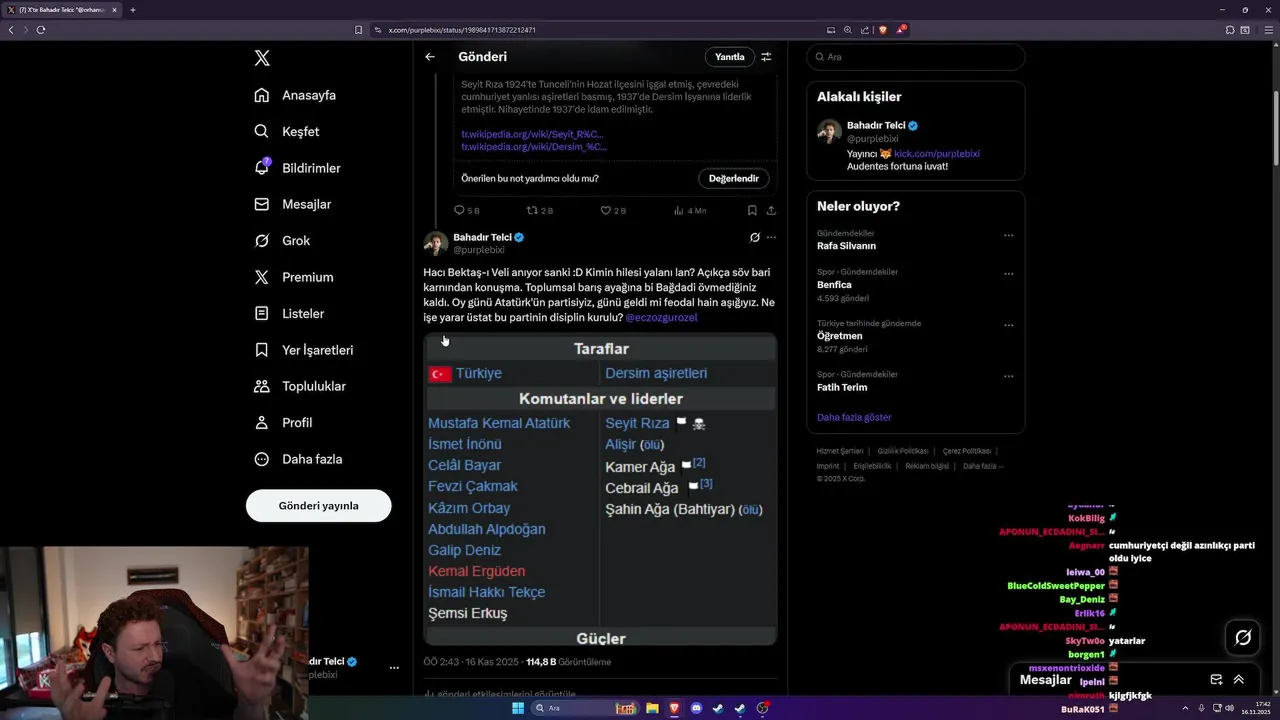Expand the Mesajlar drawer

coord(1238,679)
